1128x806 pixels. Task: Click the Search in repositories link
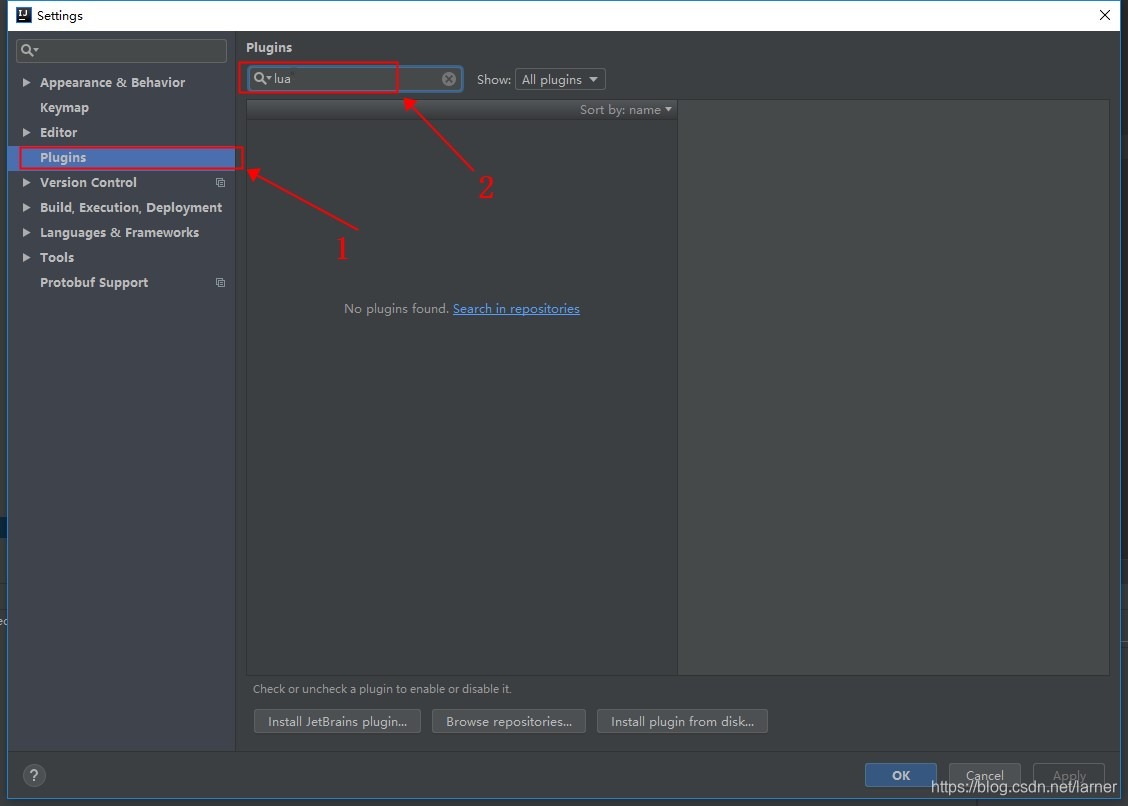tap(516, 309)
